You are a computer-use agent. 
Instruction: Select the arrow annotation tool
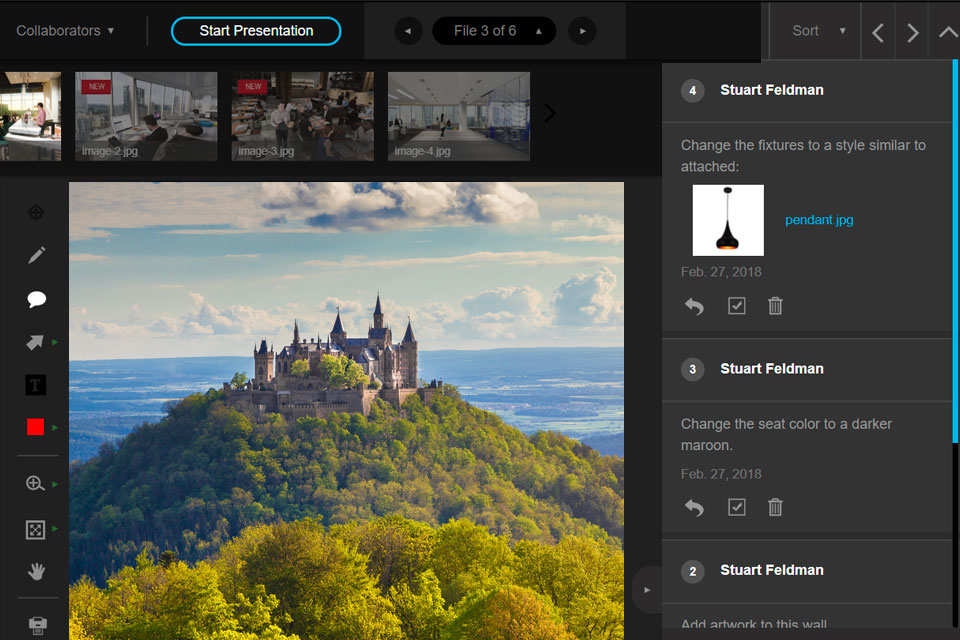click(x=35, y=342)
